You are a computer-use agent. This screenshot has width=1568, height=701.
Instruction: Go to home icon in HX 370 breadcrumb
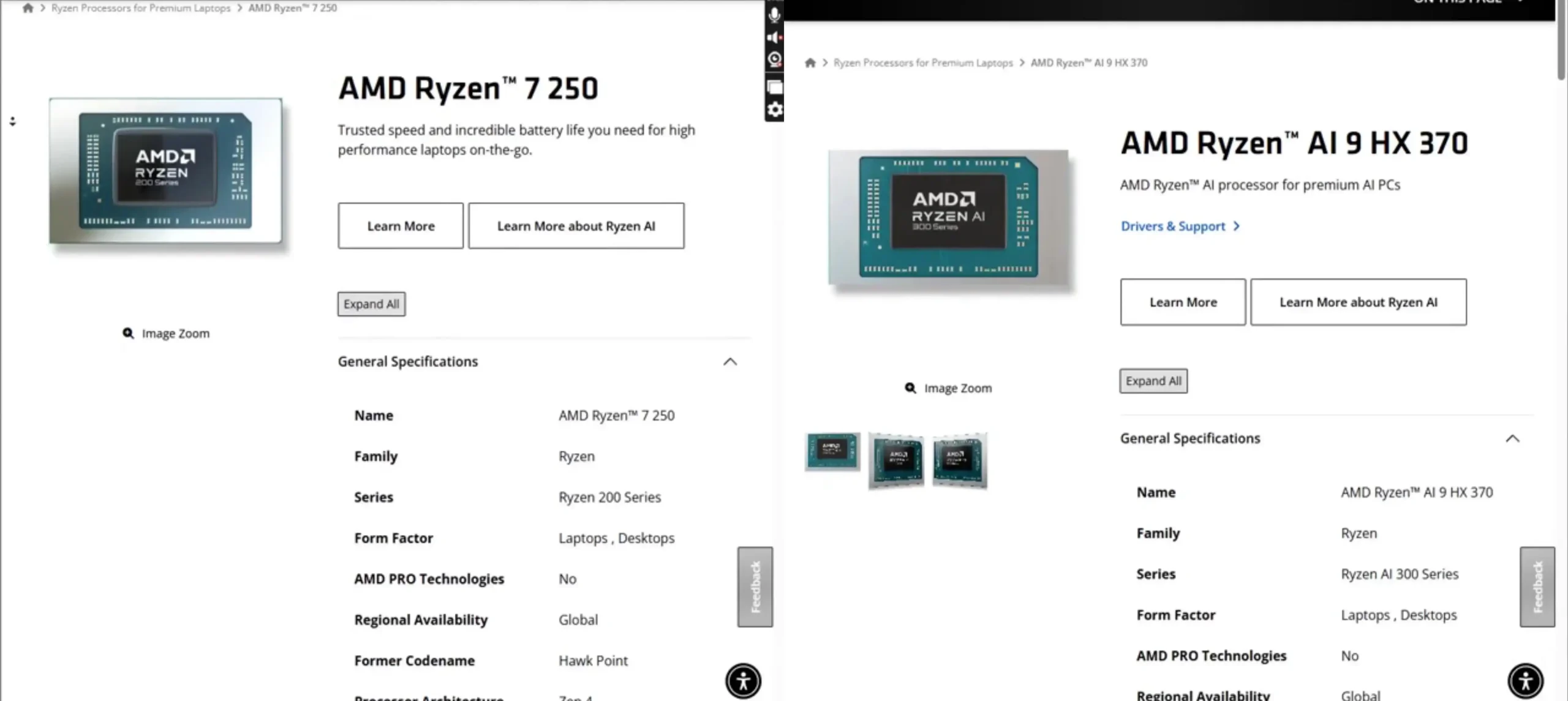(x=810, y=62)
